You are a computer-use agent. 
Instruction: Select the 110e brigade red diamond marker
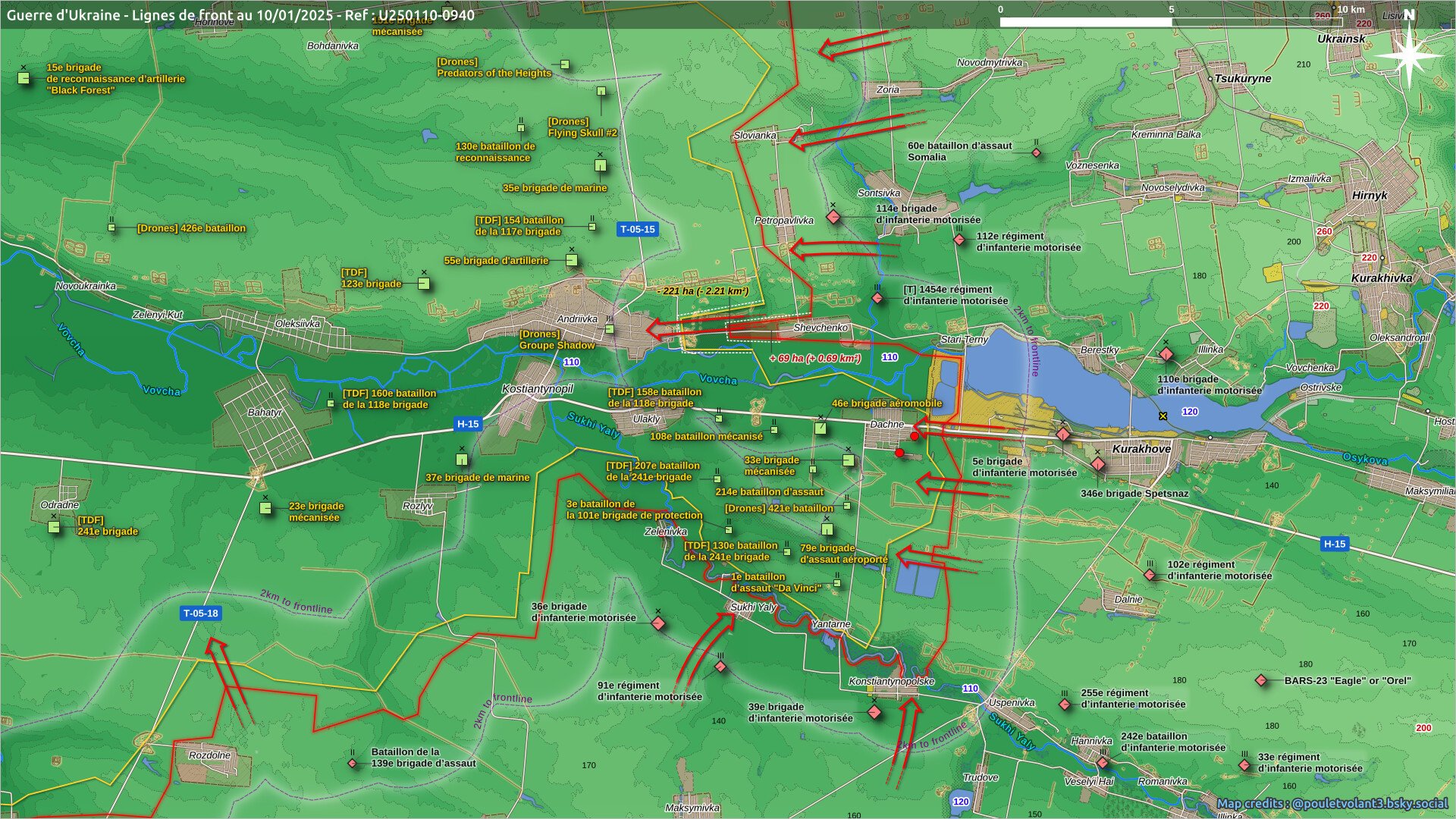click(x=1166, y=355)
